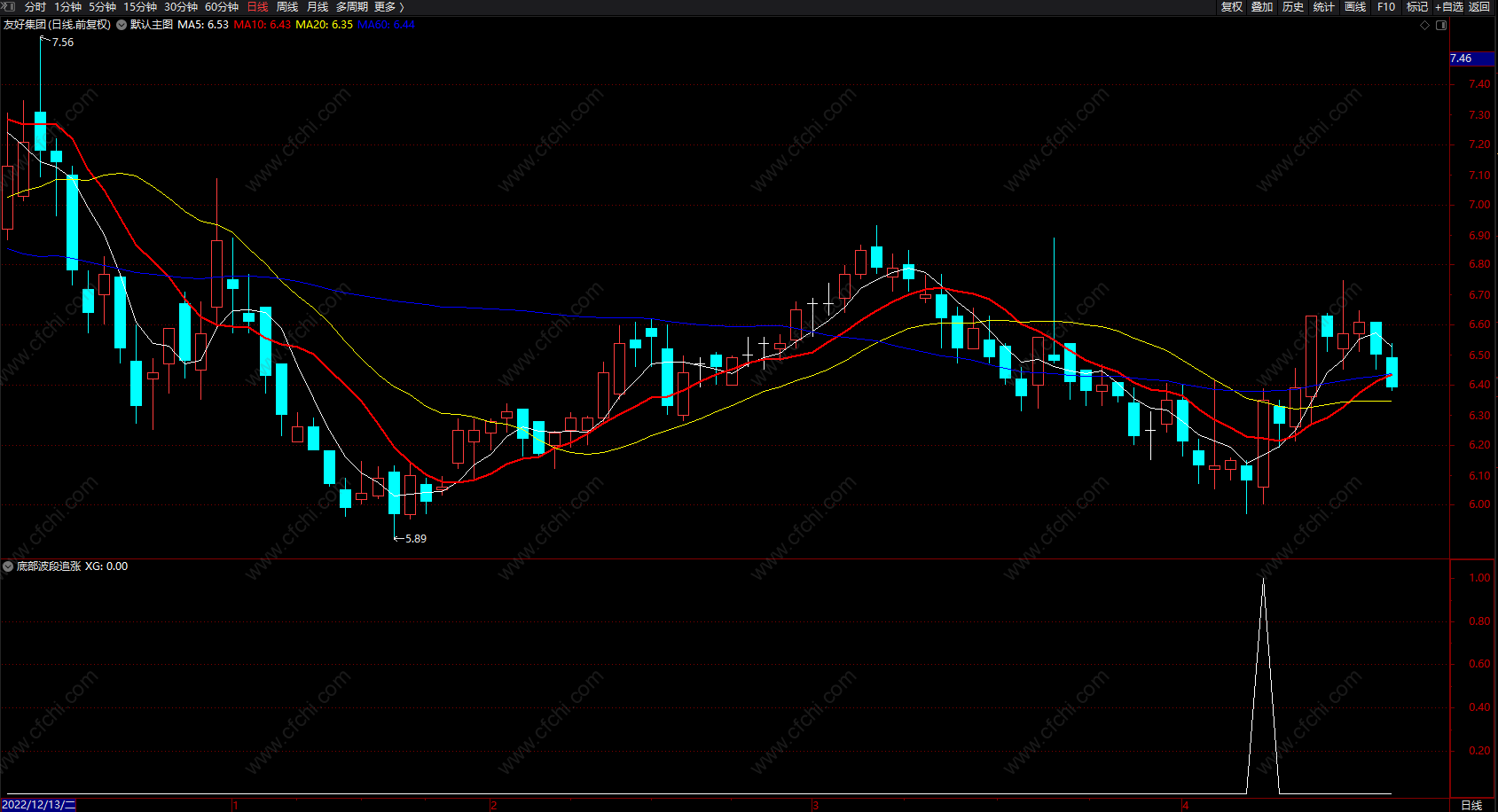The height and width of the screenshot is (812, 1498).
Task: Expand the main chart indicator dropdown arrow
Action: coord(122,25)
